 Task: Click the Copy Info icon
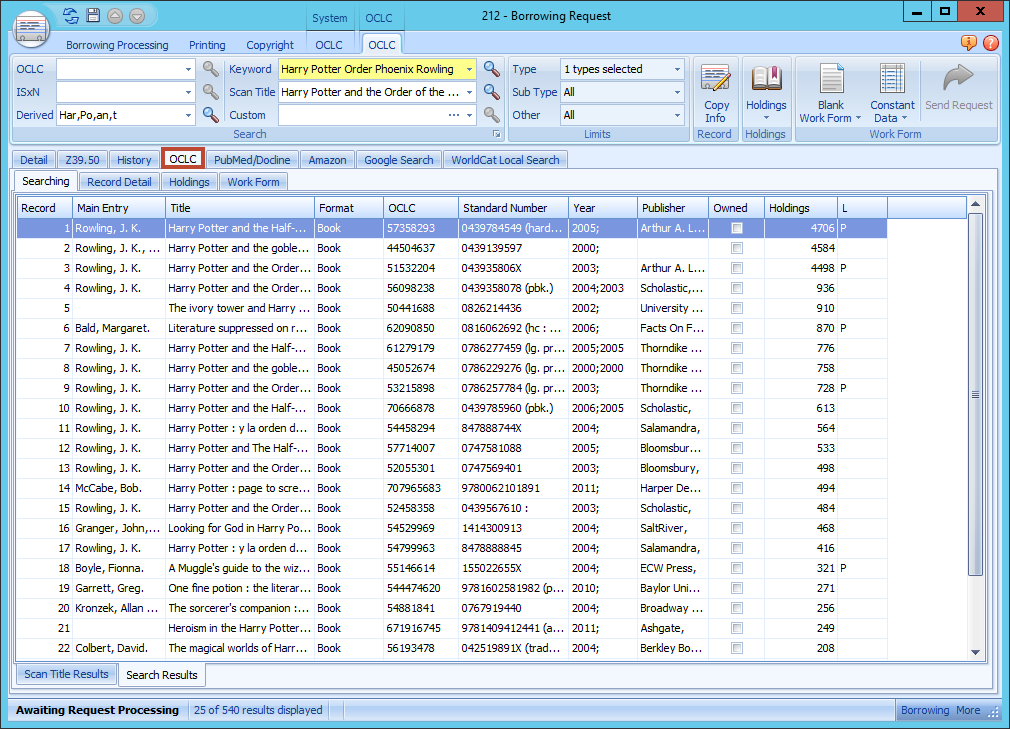coord(716,90)
